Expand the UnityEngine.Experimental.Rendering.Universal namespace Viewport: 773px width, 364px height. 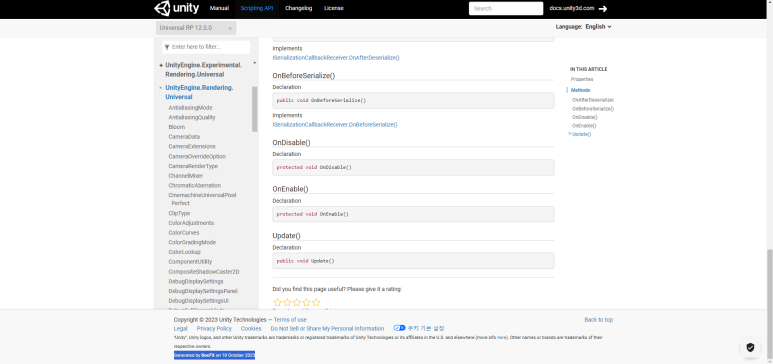[x=161, y=65]
